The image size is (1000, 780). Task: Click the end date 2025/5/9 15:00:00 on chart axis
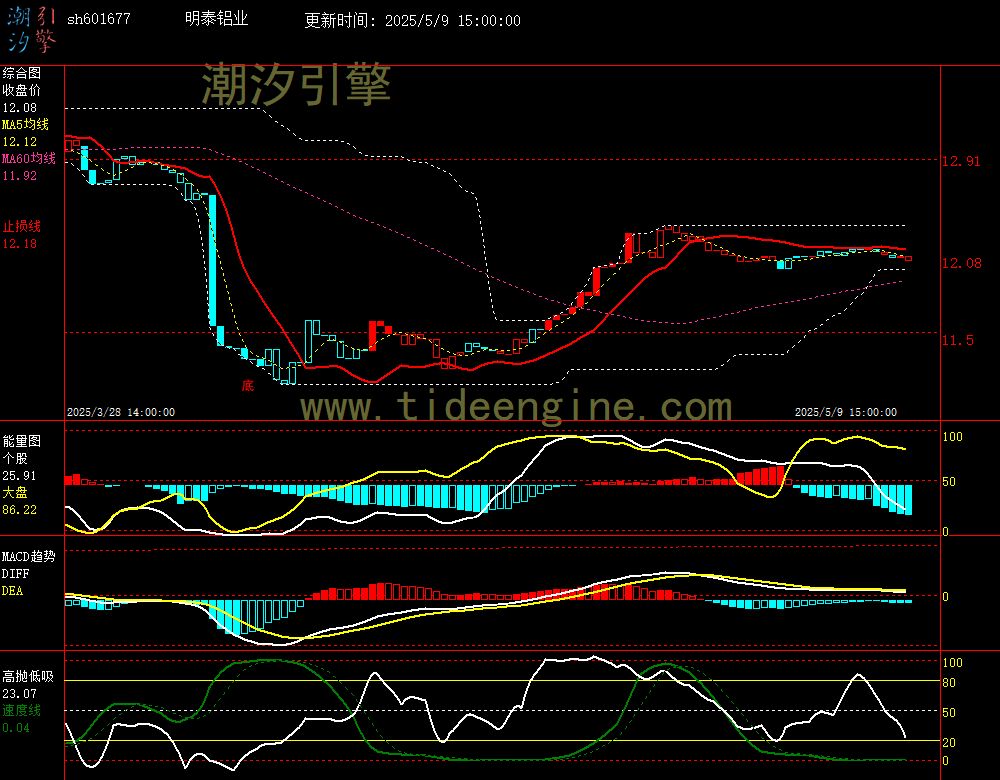(846, 413)
